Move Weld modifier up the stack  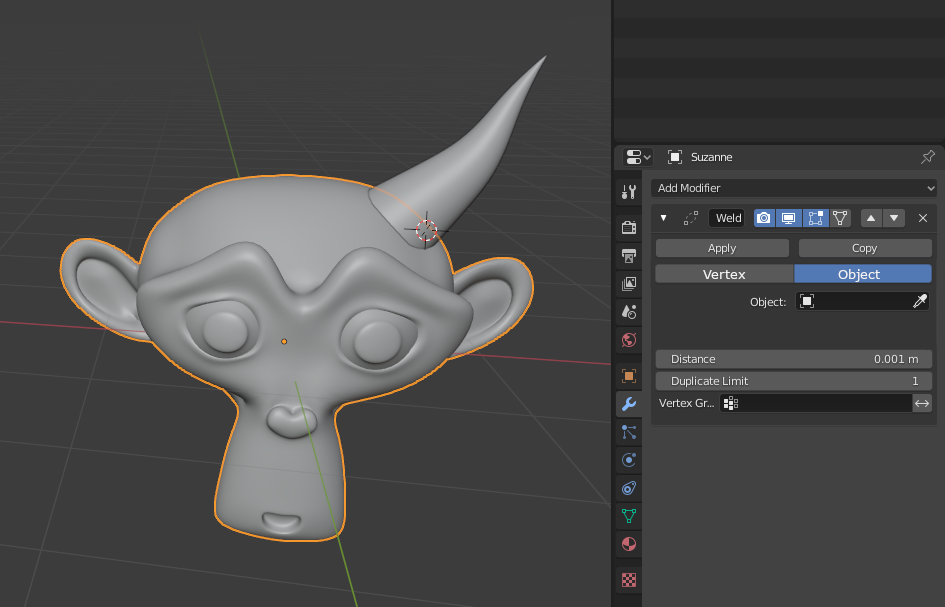pyautogui.click(x=871, y=218)
